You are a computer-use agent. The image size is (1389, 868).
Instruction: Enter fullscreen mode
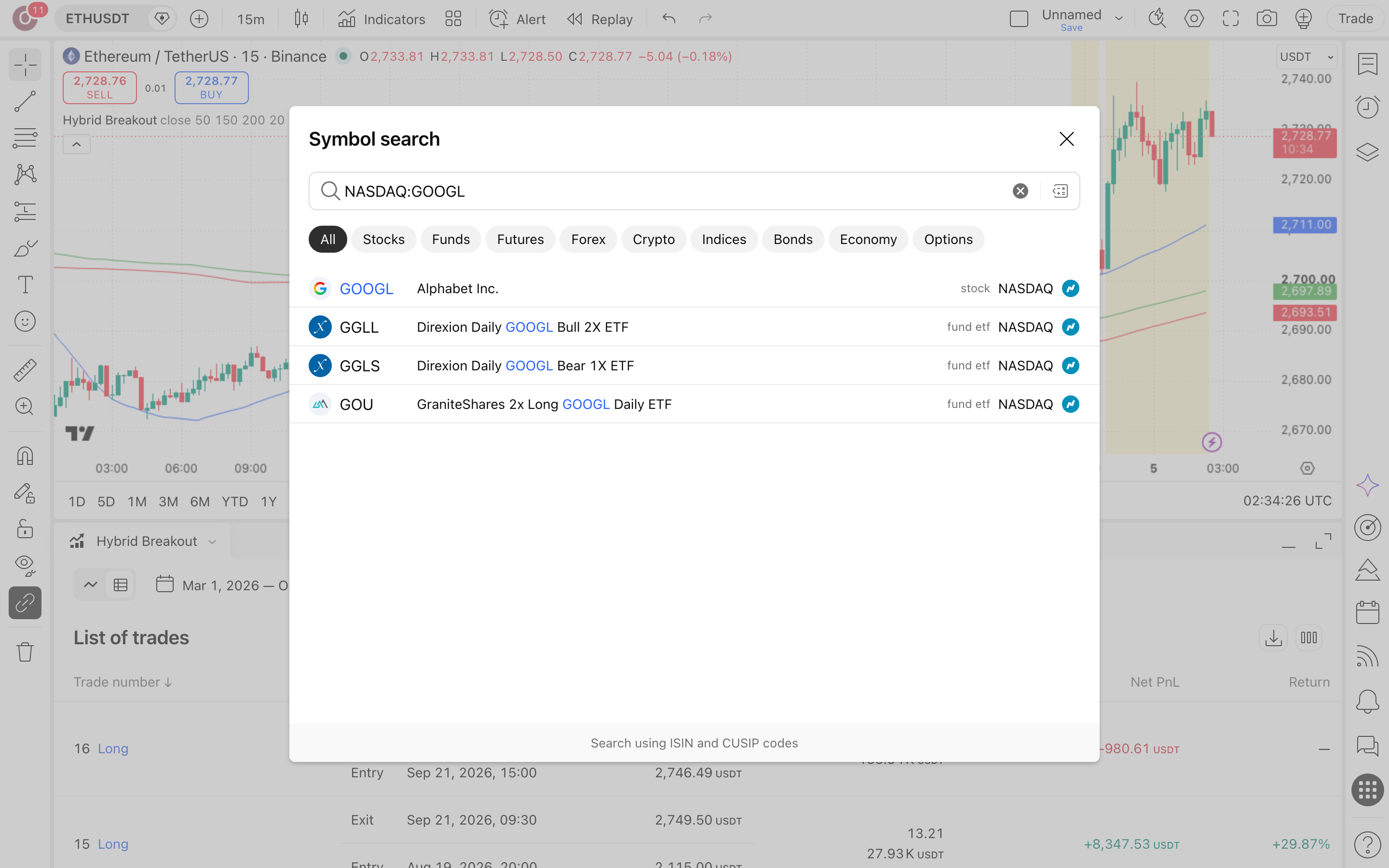(x=1230, y=19)
